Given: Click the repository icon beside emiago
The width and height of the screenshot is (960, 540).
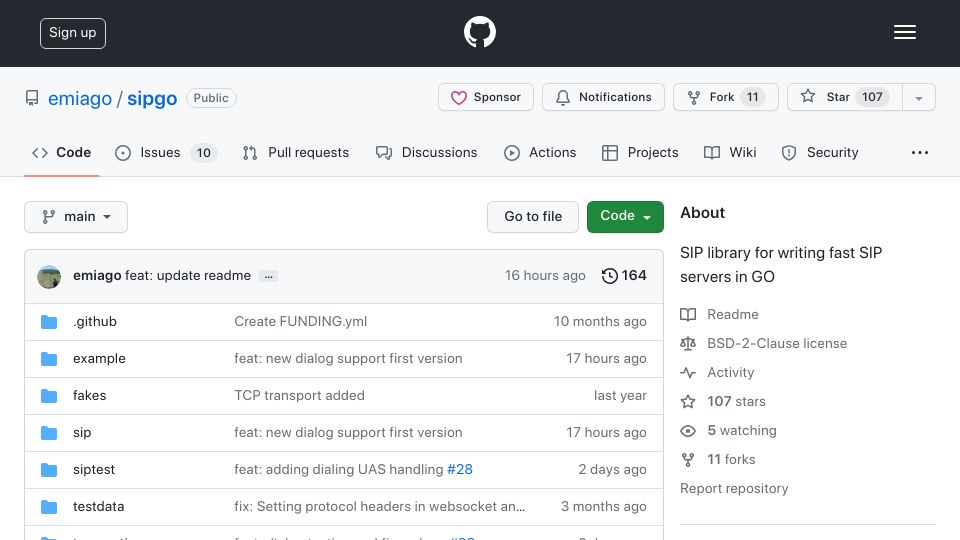Looking at the screenshot, I should pos(32,98).
